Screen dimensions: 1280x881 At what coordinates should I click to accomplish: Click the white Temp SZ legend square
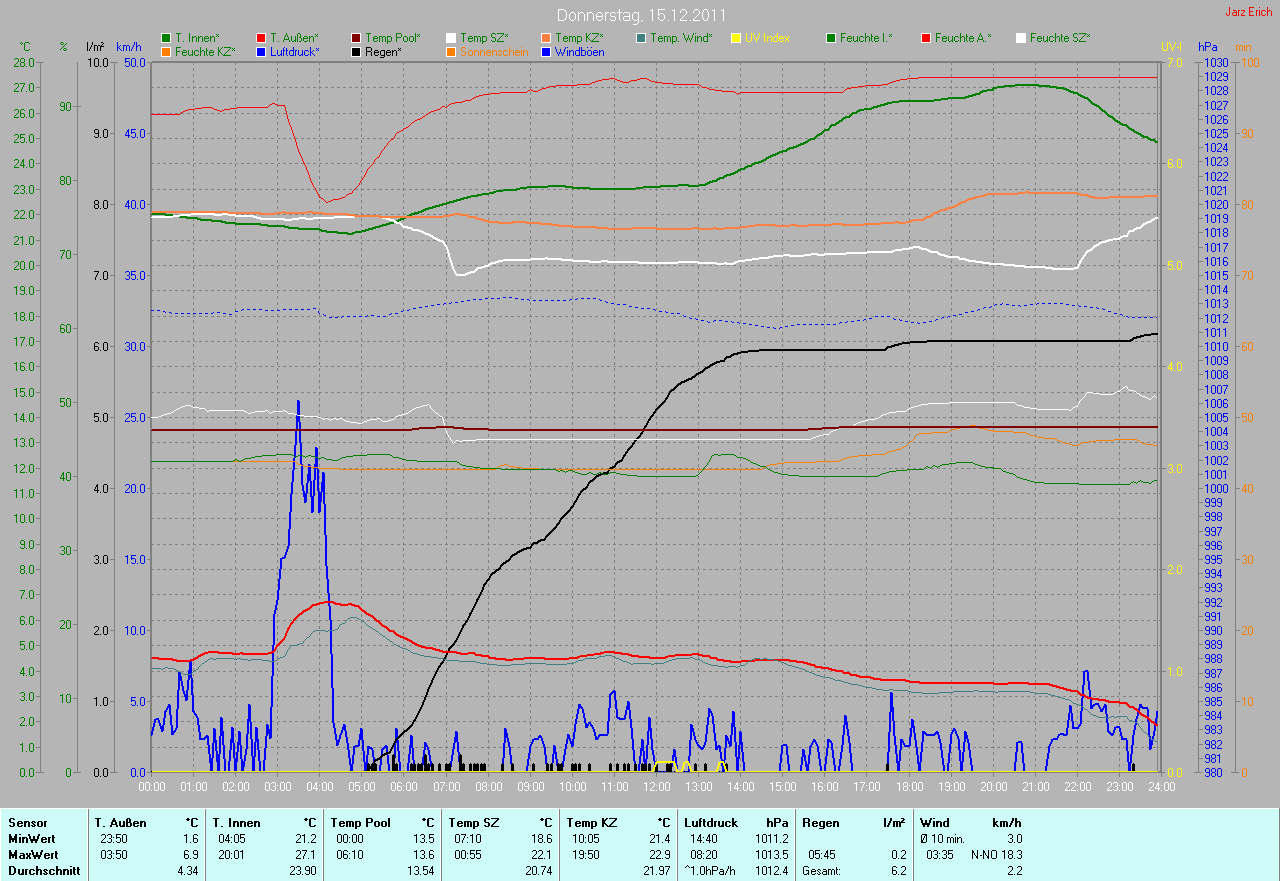click(x=451, y=38)
